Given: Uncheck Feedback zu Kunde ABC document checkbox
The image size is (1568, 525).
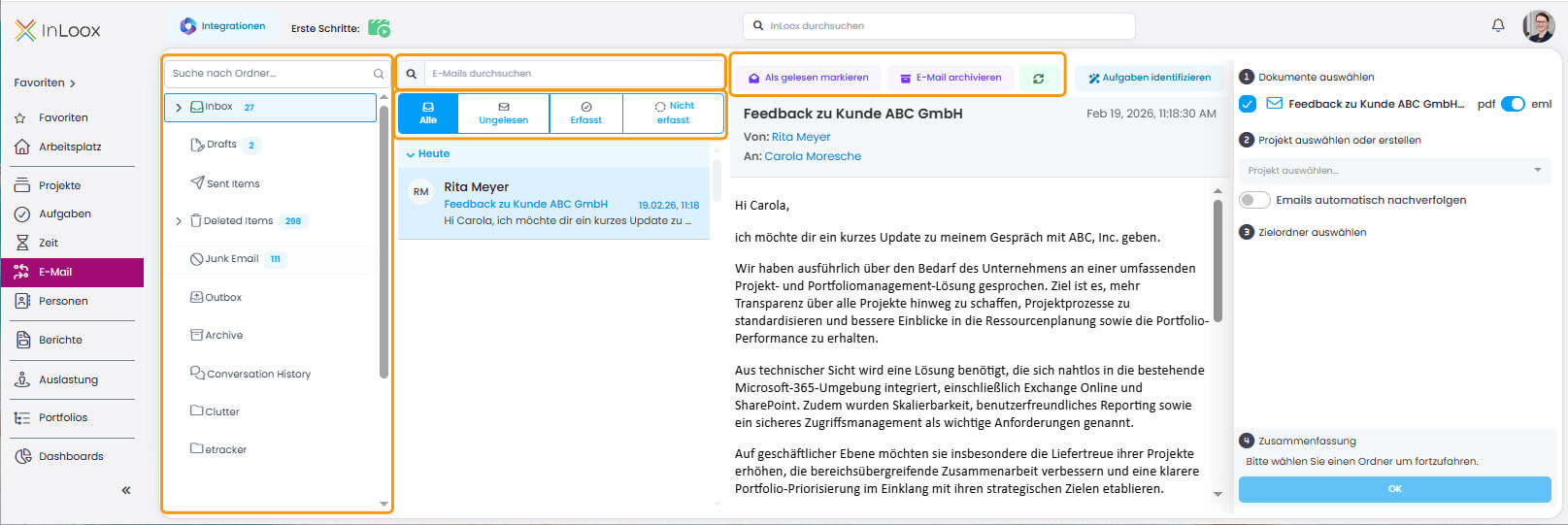Looking at the screenshot, I should [x=1248, y=104].
